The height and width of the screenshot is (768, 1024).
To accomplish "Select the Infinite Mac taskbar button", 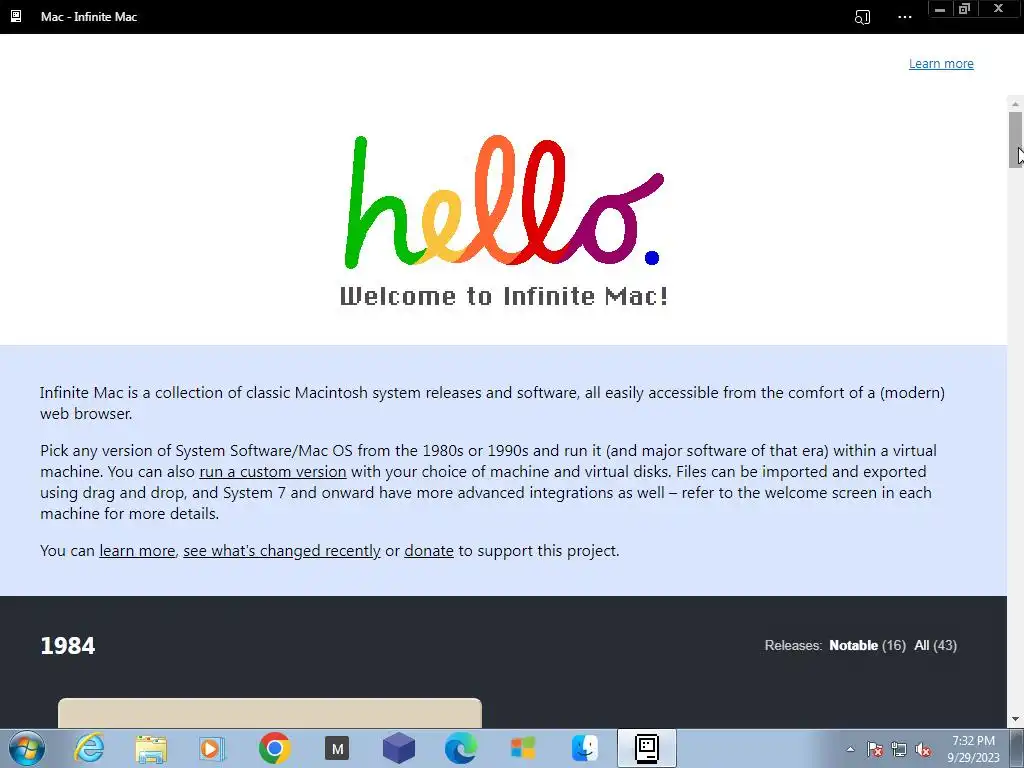I will (x=647, y=748).
